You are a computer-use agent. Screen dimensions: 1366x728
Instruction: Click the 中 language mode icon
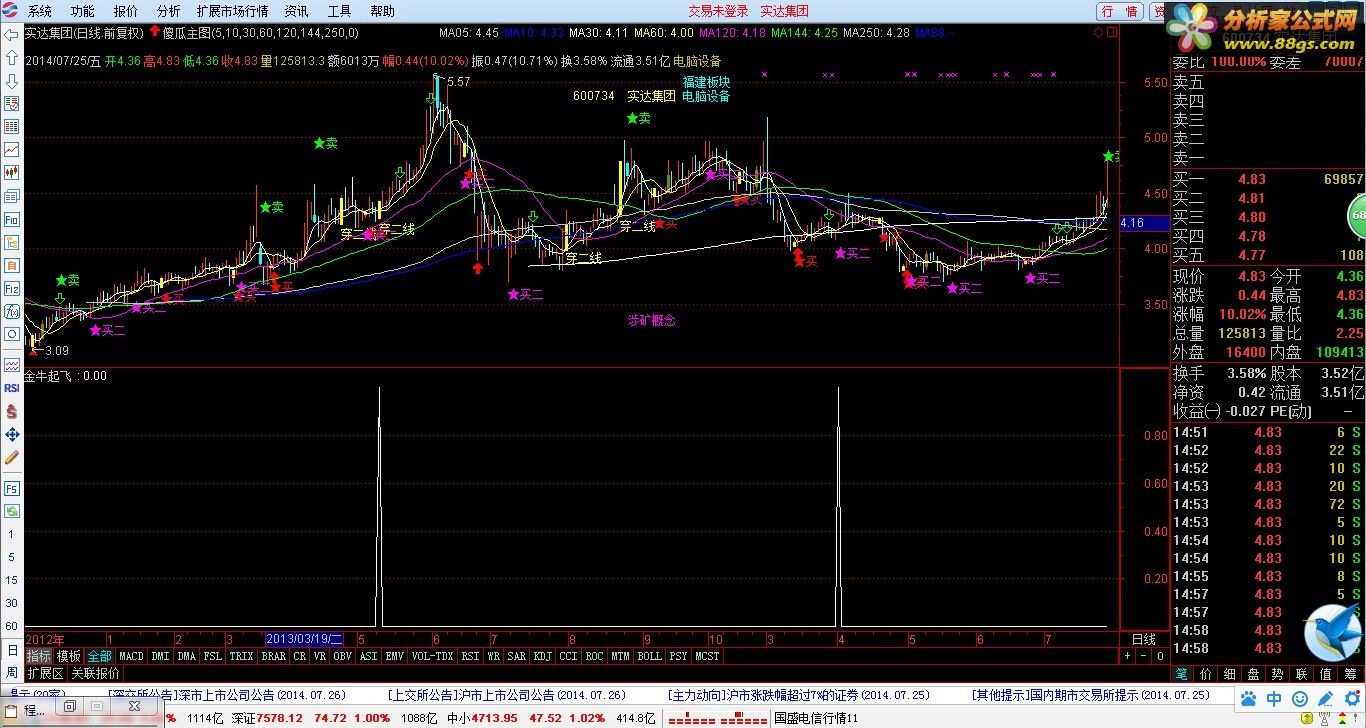point(1274,698)
